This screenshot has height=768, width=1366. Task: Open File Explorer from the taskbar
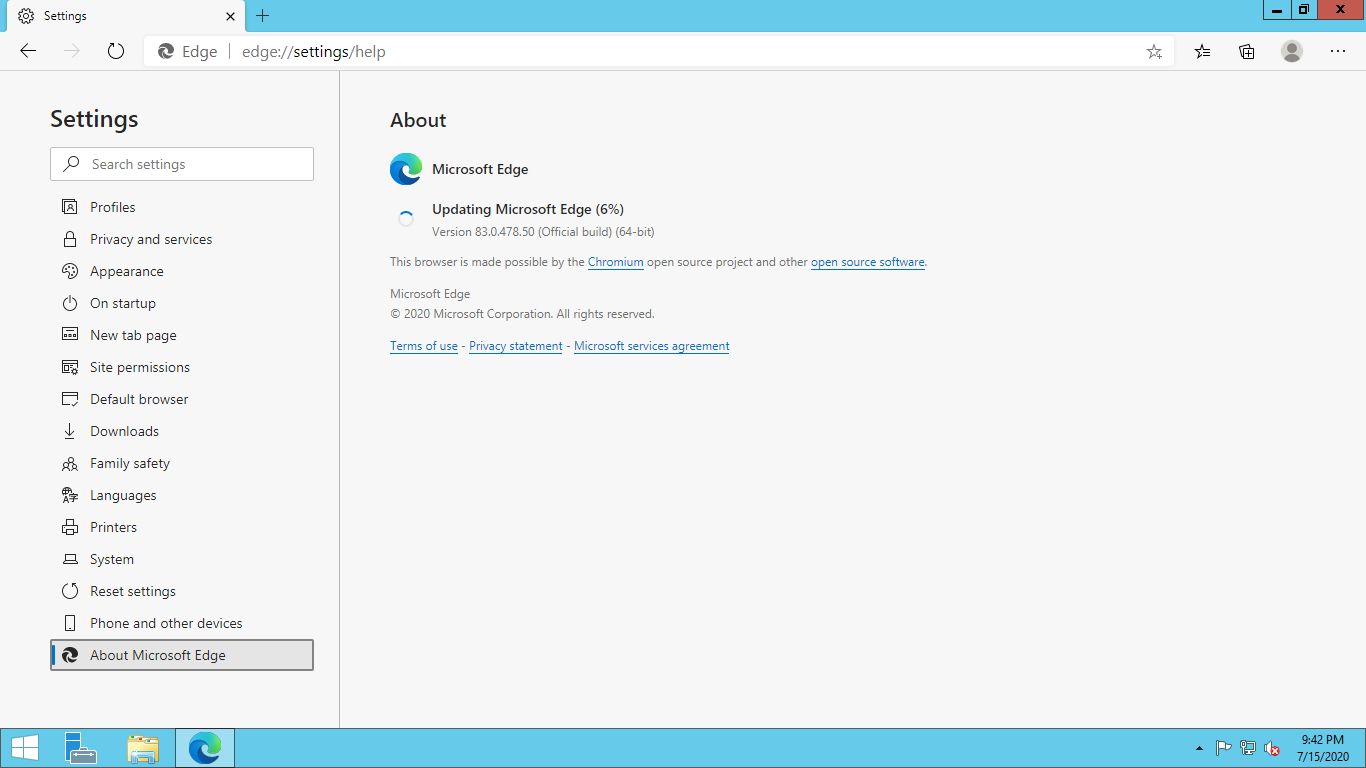(143, 748)
